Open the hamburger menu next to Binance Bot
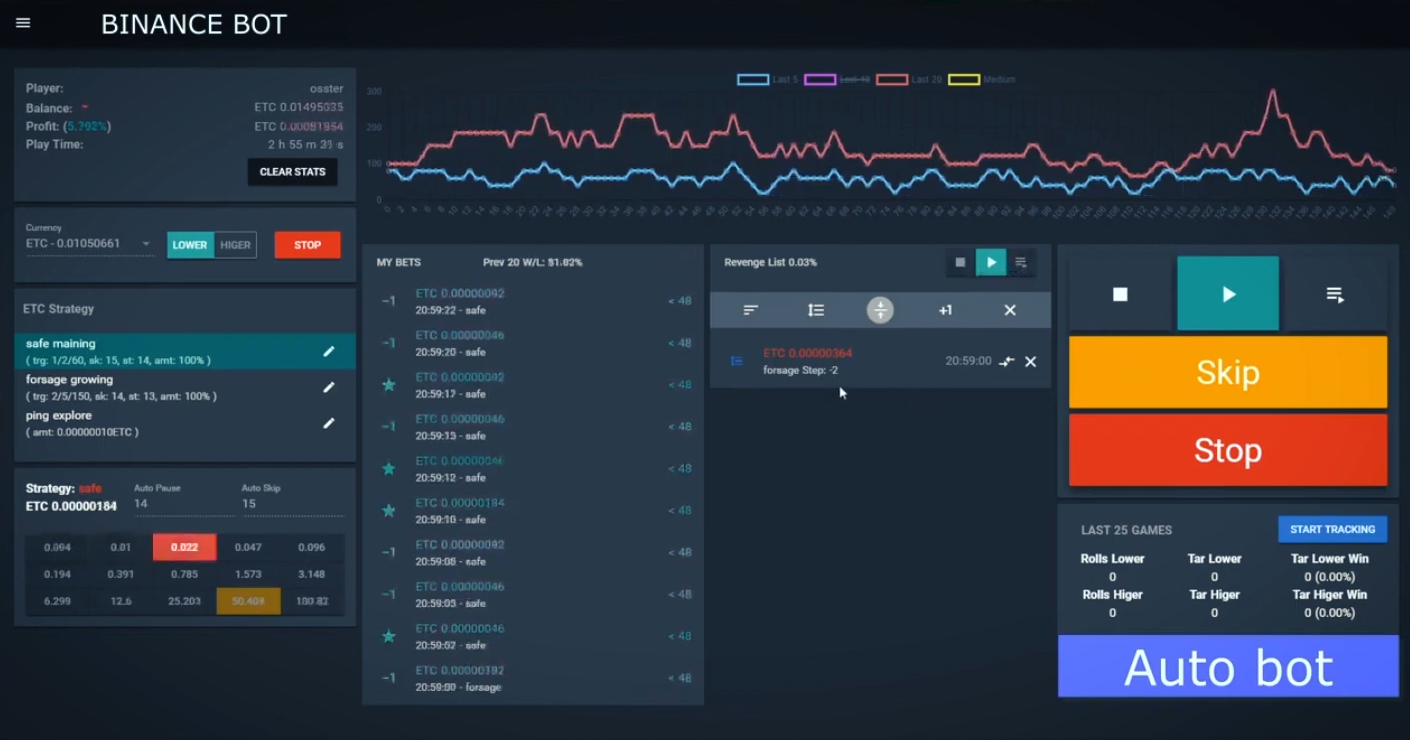 point(23,23)
